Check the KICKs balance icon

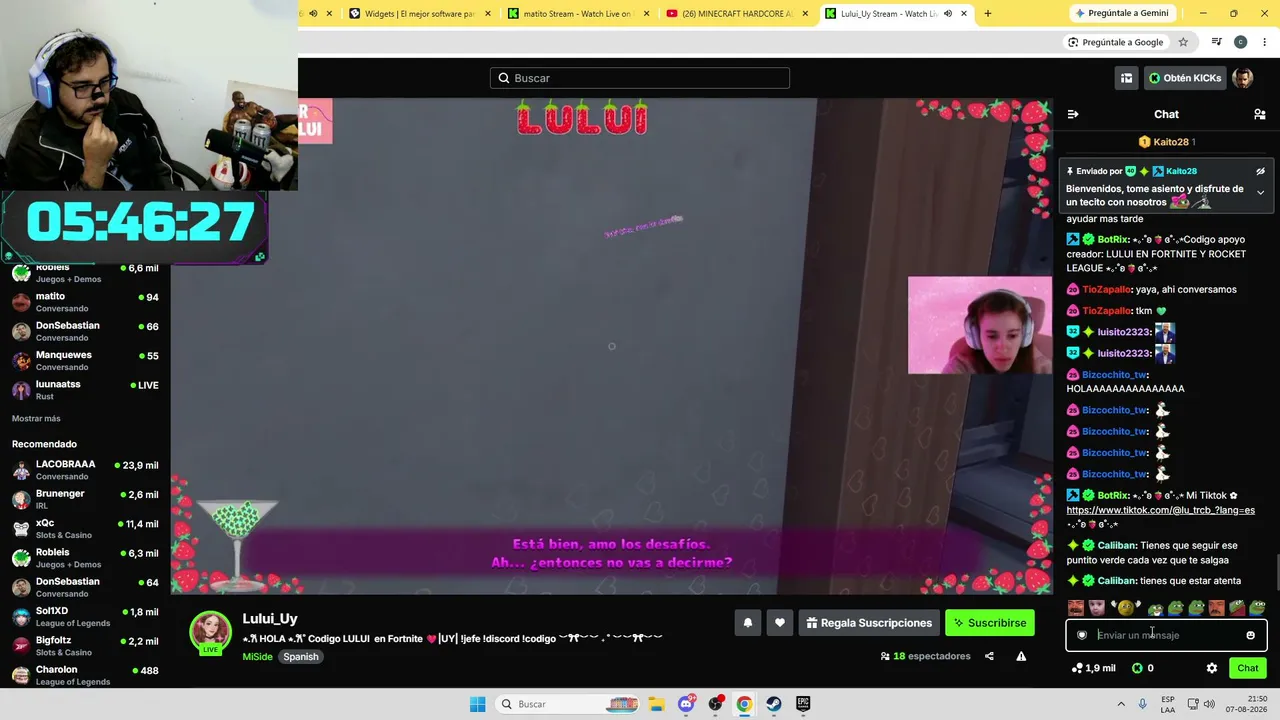1137,668
